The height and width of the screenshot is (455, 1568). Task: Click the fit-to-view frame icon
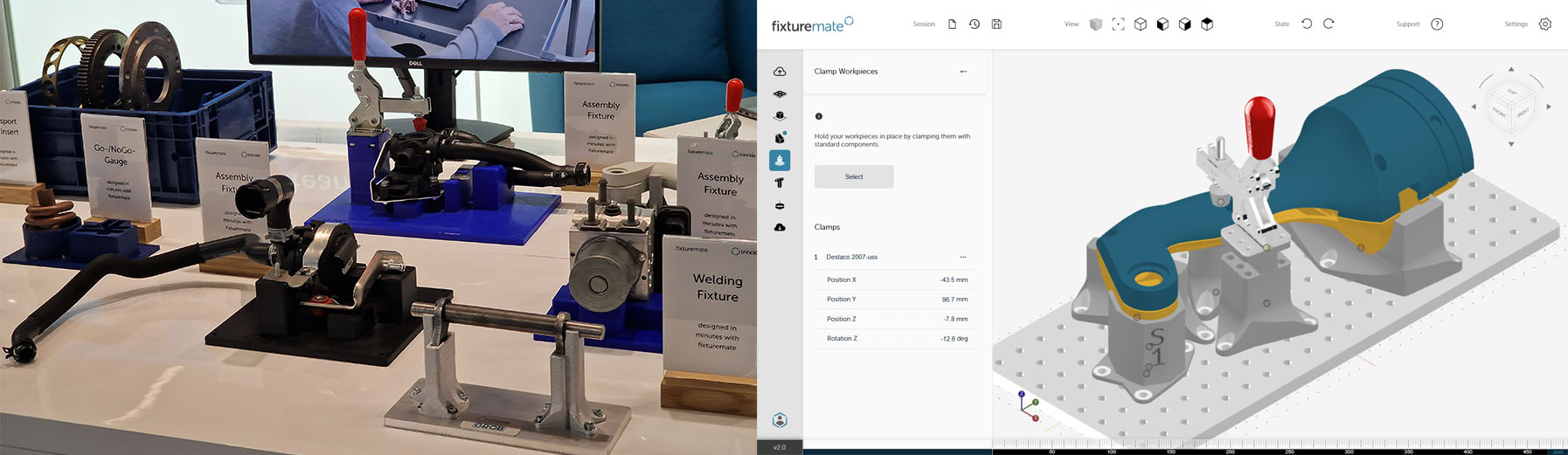[x=1118, y=24]
